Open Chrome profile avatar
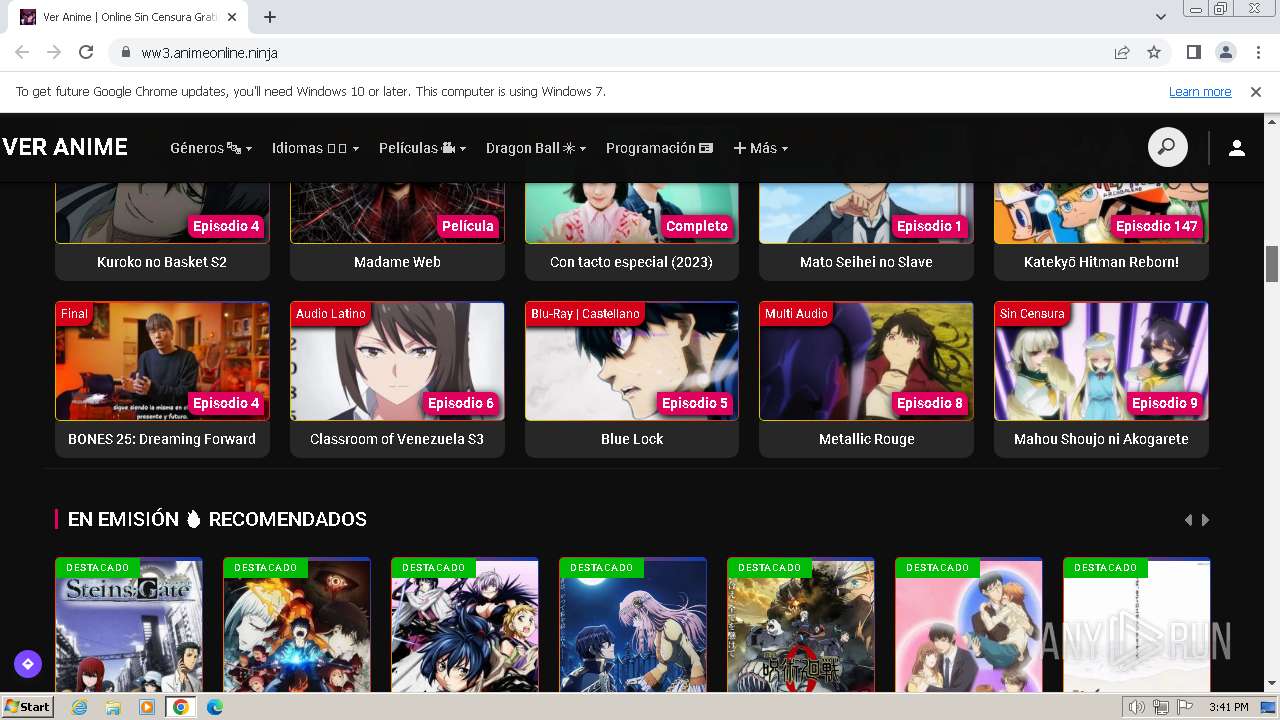The image size is (1280, 720). pyautogui.click(x=1226, y=53)
